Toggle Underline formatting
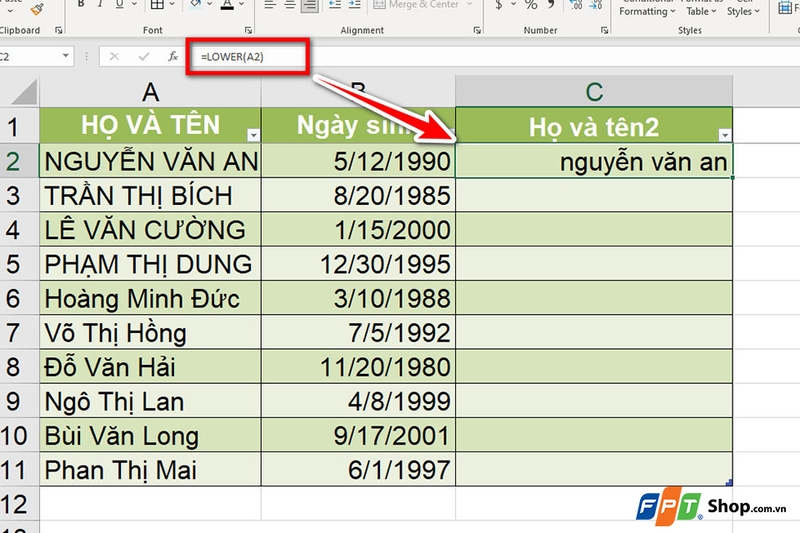 coord(119,4)
